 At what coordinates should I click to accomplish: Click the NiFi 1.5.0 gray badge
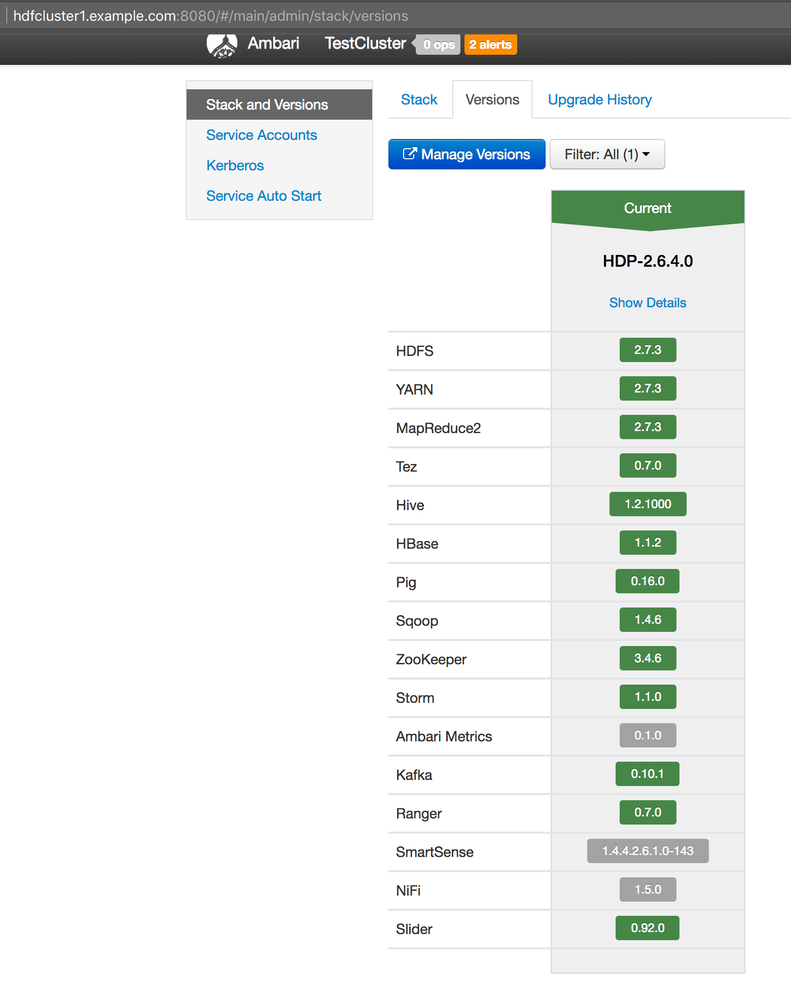[x=648, y=889]
